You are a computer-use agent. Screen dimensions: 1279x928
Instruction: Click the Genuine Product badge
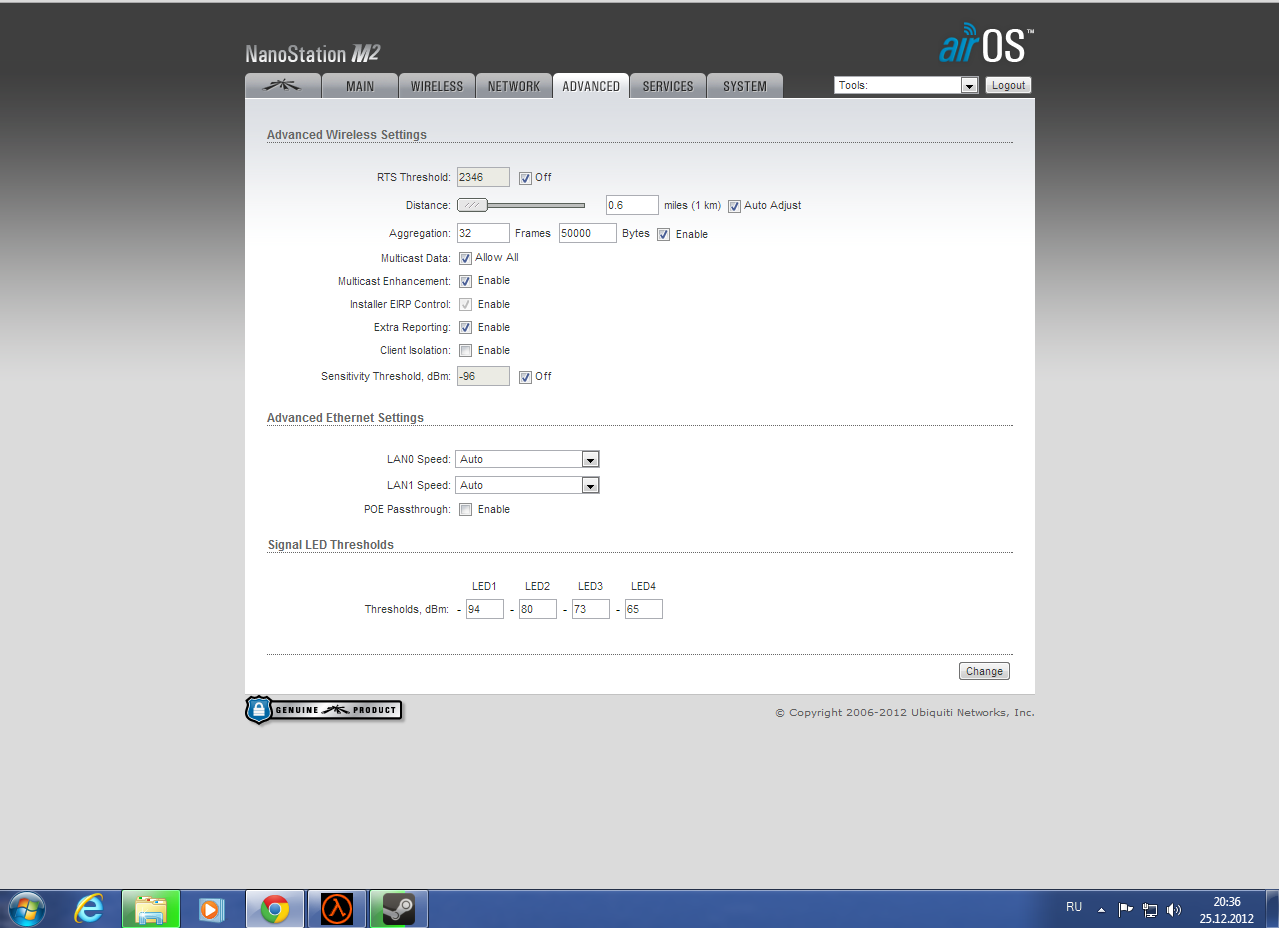324,710
